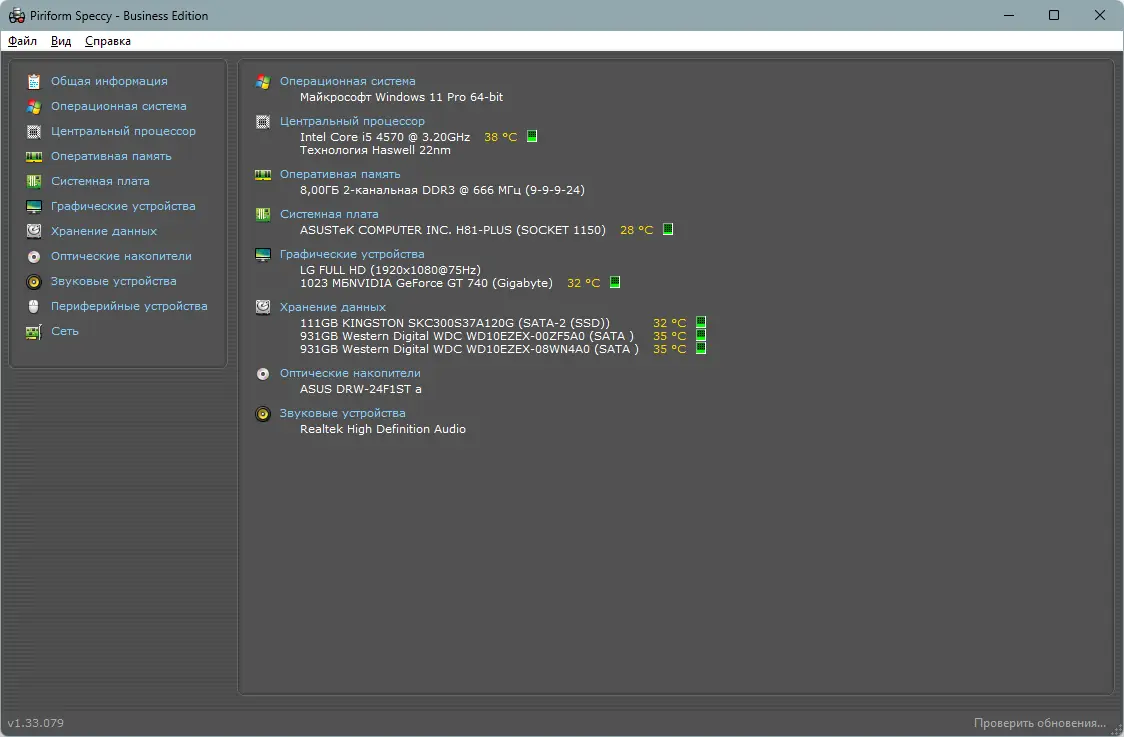Select Системная плата in the sidebar

100,181
